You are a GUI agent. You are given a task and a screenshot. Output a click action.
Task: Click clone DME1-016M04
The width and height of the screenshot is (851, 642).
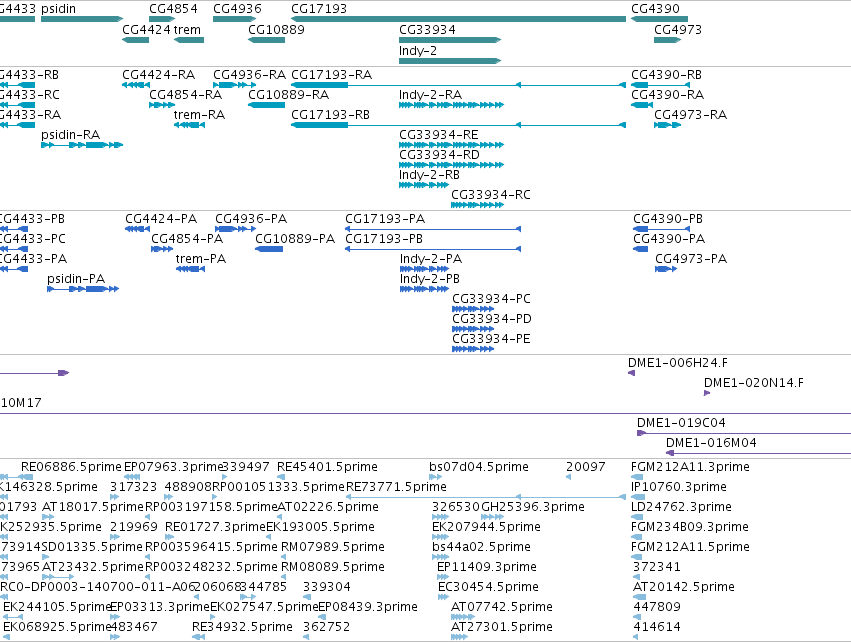pyautogui.click(x=711, y=443)
